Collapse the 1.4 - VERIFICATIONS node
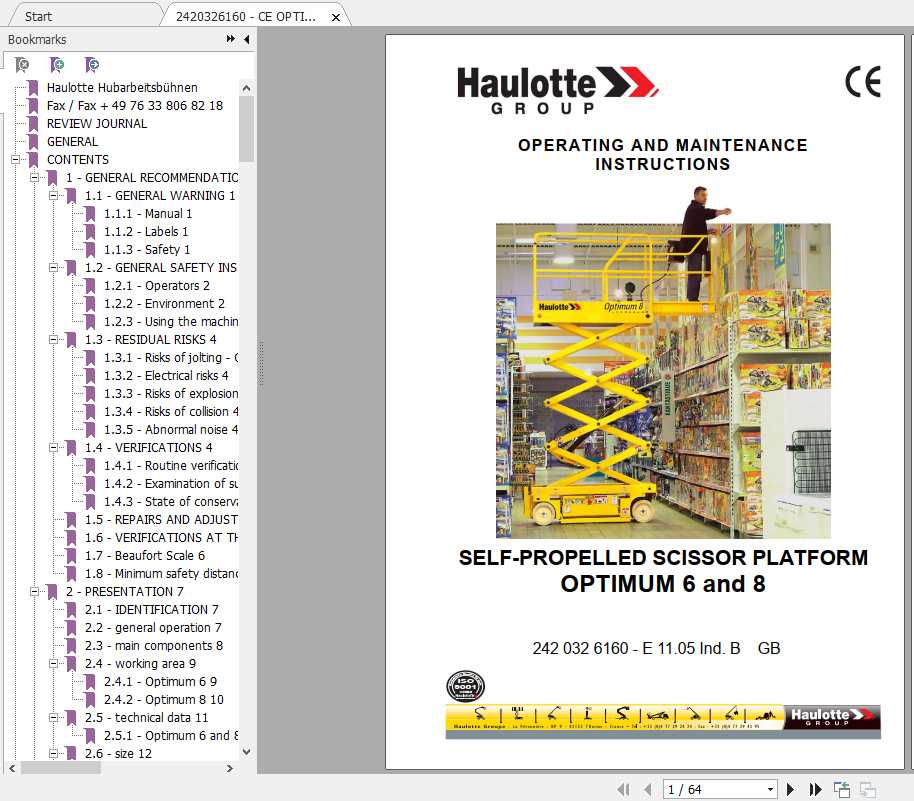The height and width of the screenshot is (801, 914). coord(54,447)
